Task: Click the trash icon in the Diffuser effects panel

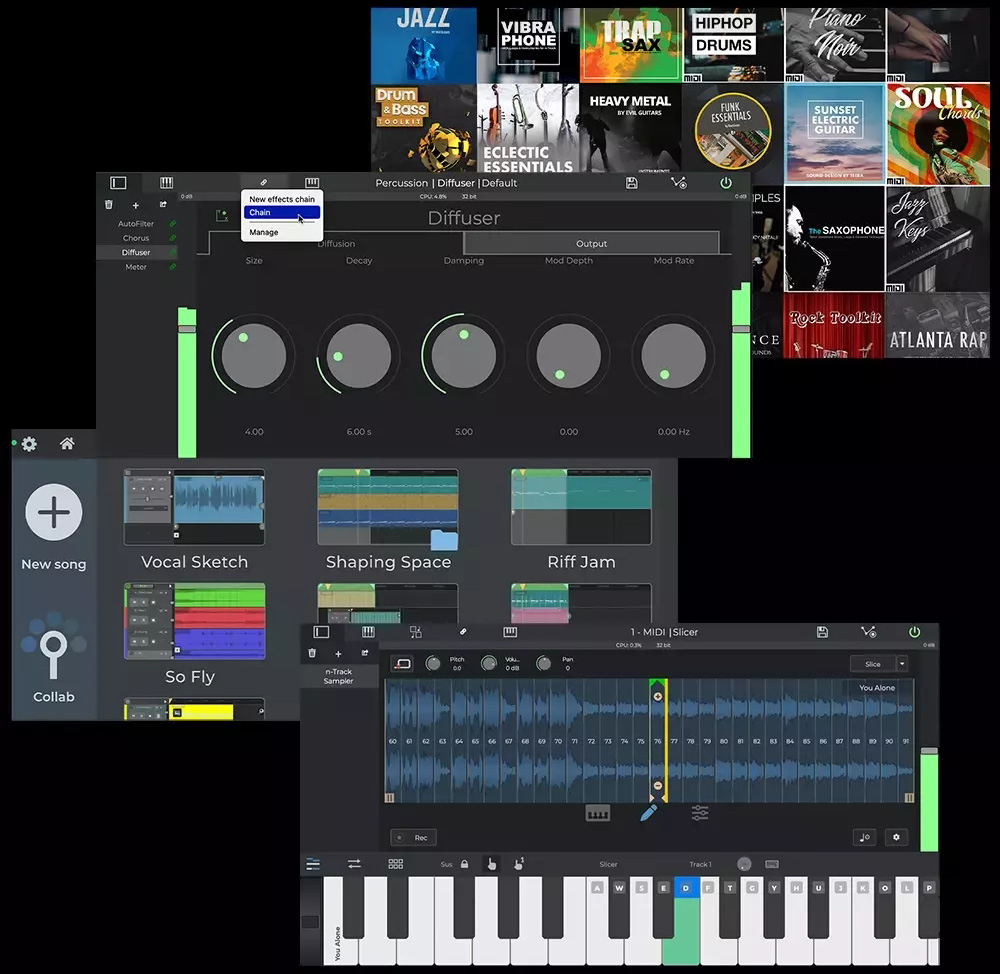Action: tap(109, 205)
